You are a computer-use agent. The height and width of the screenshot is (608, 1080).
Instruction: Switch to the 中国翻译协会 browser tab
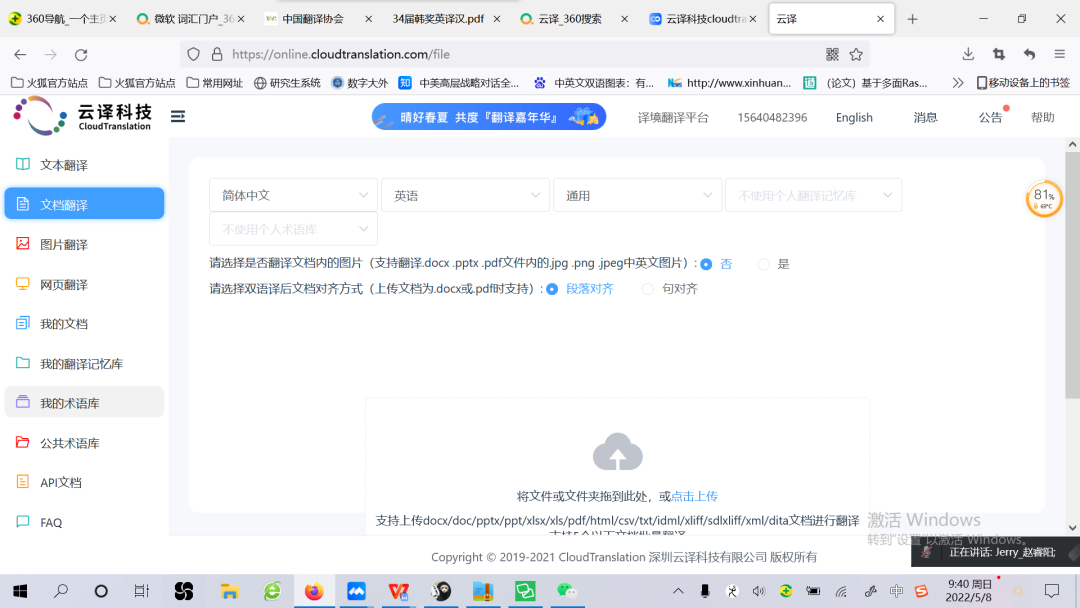tap(319, 19)
